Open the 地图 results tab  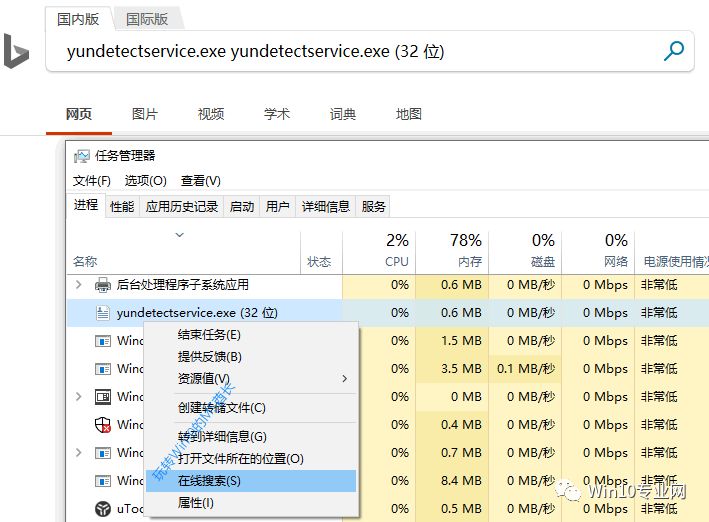(409, 114)
